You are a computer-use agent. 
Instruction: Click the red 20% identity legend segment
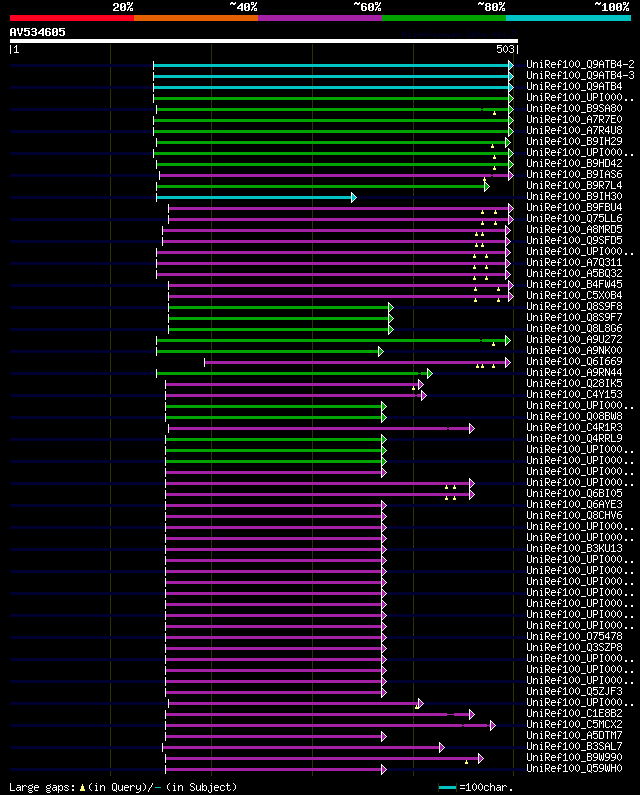click(72, 18)
